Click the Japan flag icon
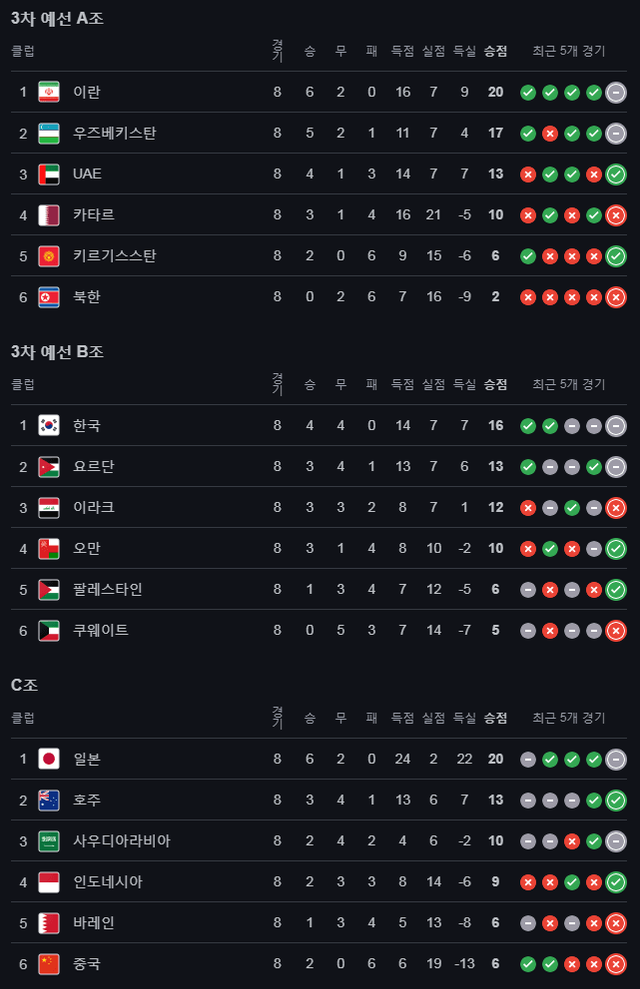 point(49,759)
